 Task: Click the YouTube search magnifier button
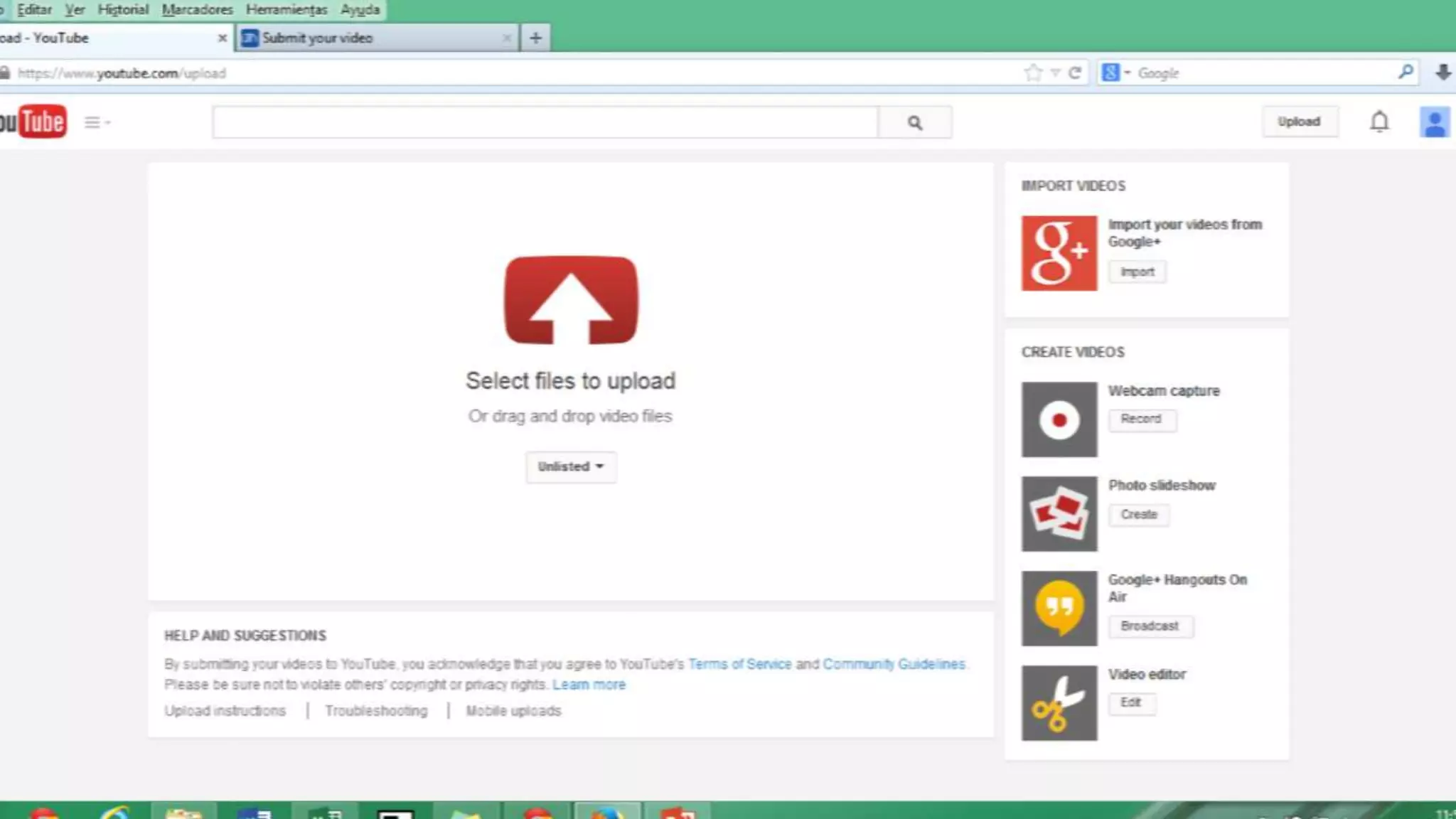(x=915, y=123)
